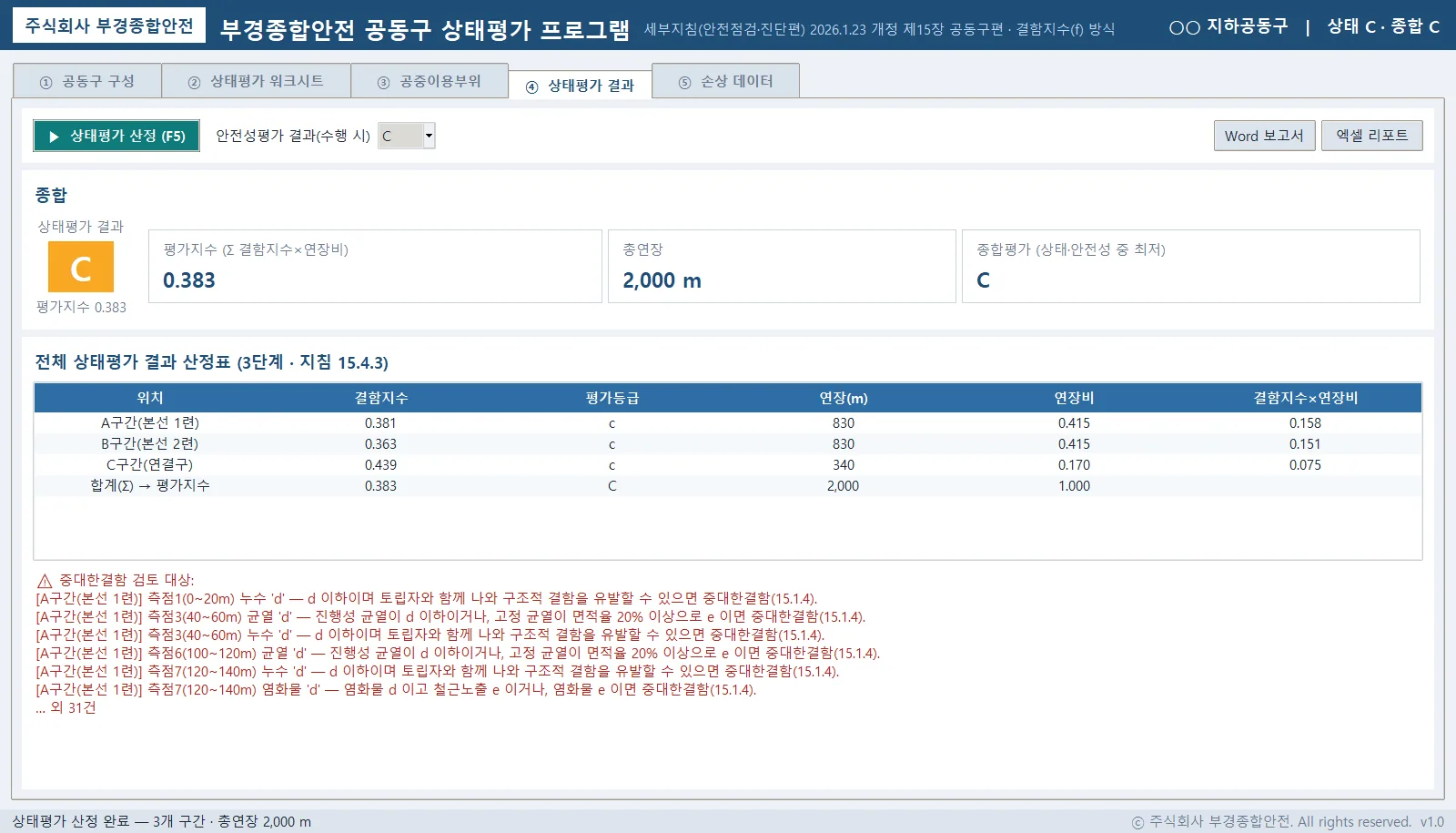Click 연장 340 cell in C구간 row
The image size is (1456, 833).
tap(843, 464)
